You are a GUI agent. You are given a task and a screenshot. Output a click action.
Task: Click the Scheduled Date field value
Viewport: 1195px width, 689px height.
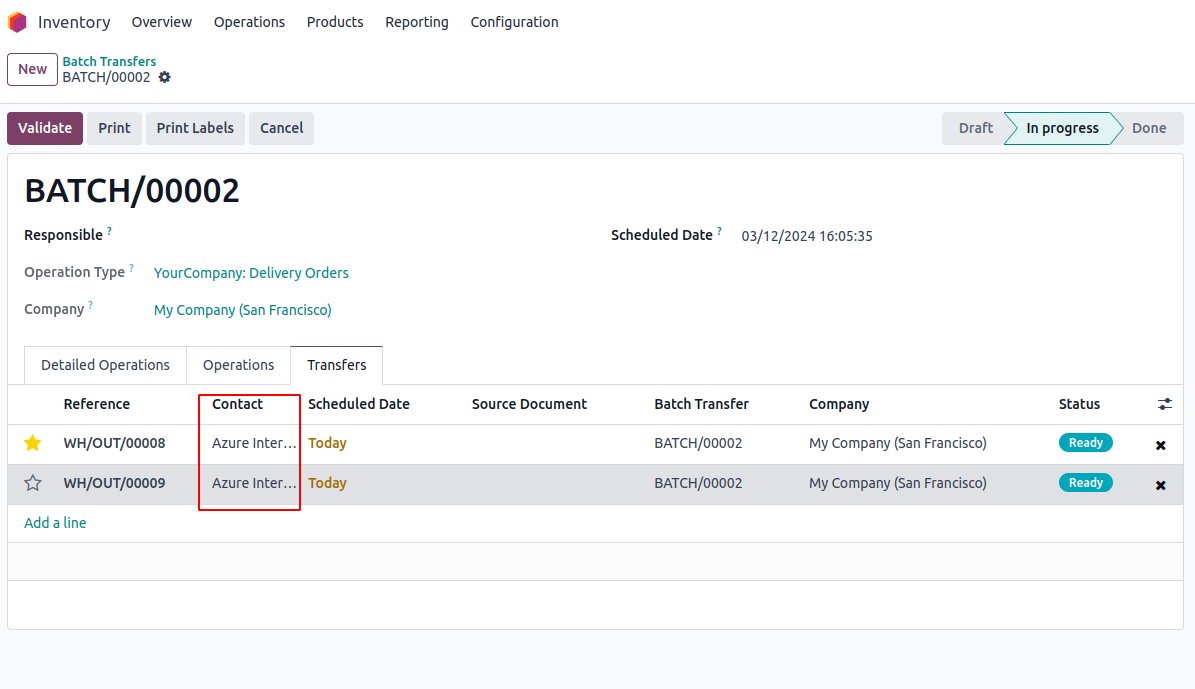tap(806, 237)
